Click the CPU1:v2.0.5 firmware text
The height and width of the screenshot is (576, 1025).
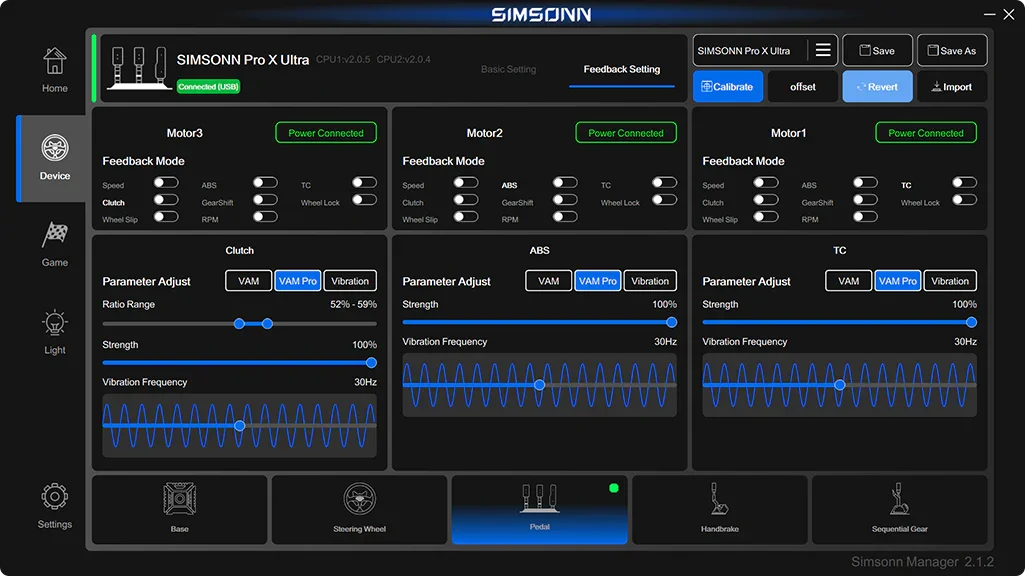click(x=343, y=59)
